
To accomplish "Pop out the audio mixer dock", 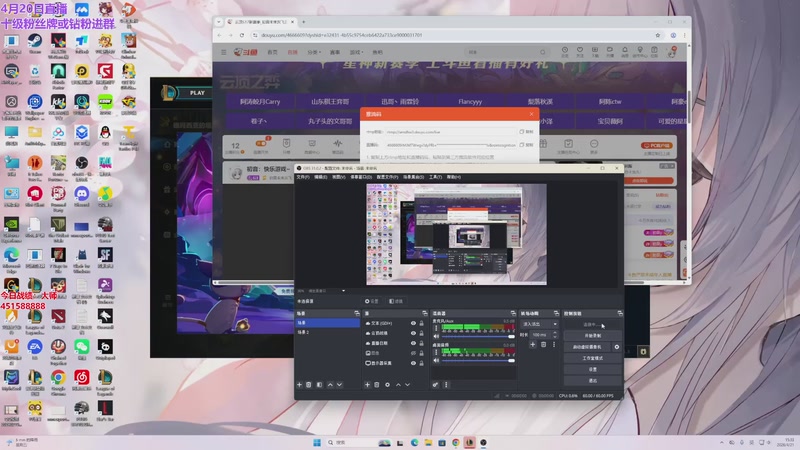I will tap(513, 313).
